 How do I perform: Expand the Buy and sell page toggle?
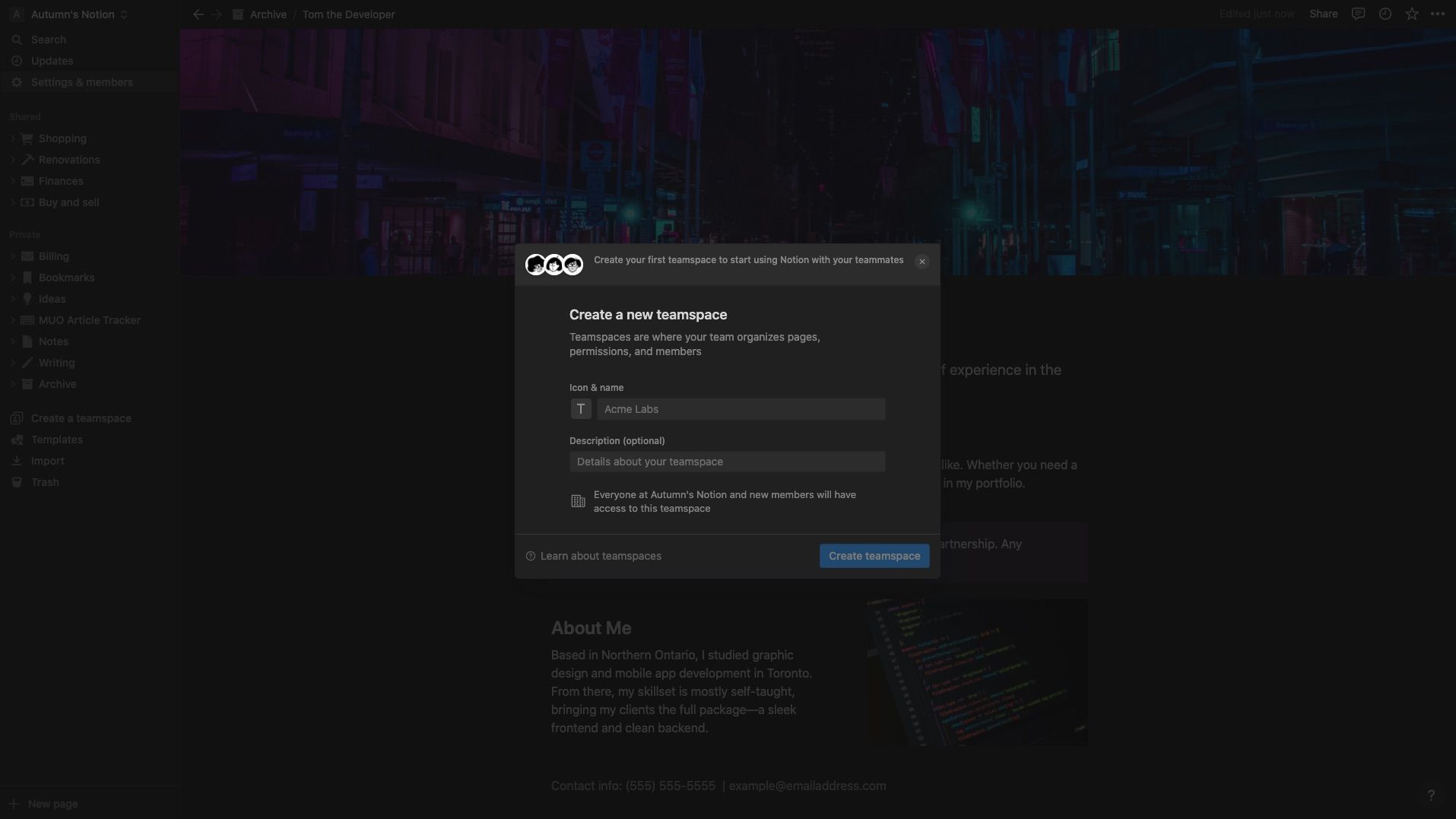[12, 202]
